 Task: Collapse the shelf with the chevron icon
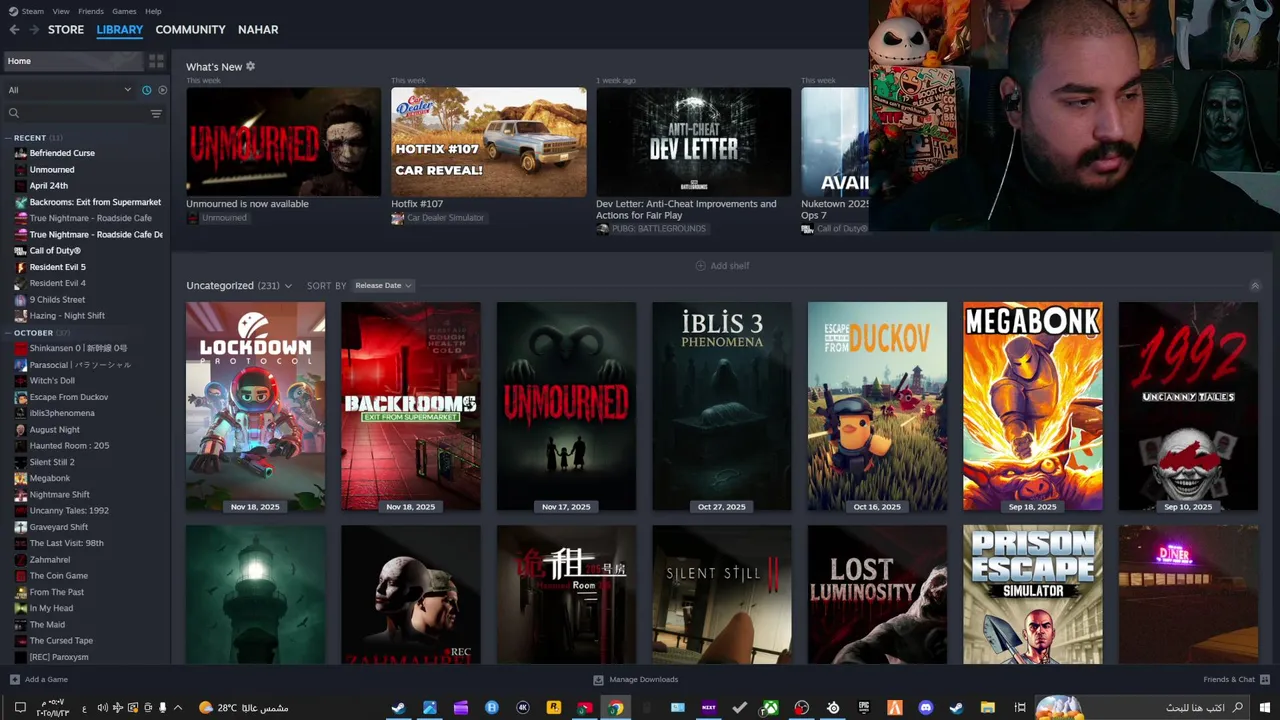(x=1255, y=286)
